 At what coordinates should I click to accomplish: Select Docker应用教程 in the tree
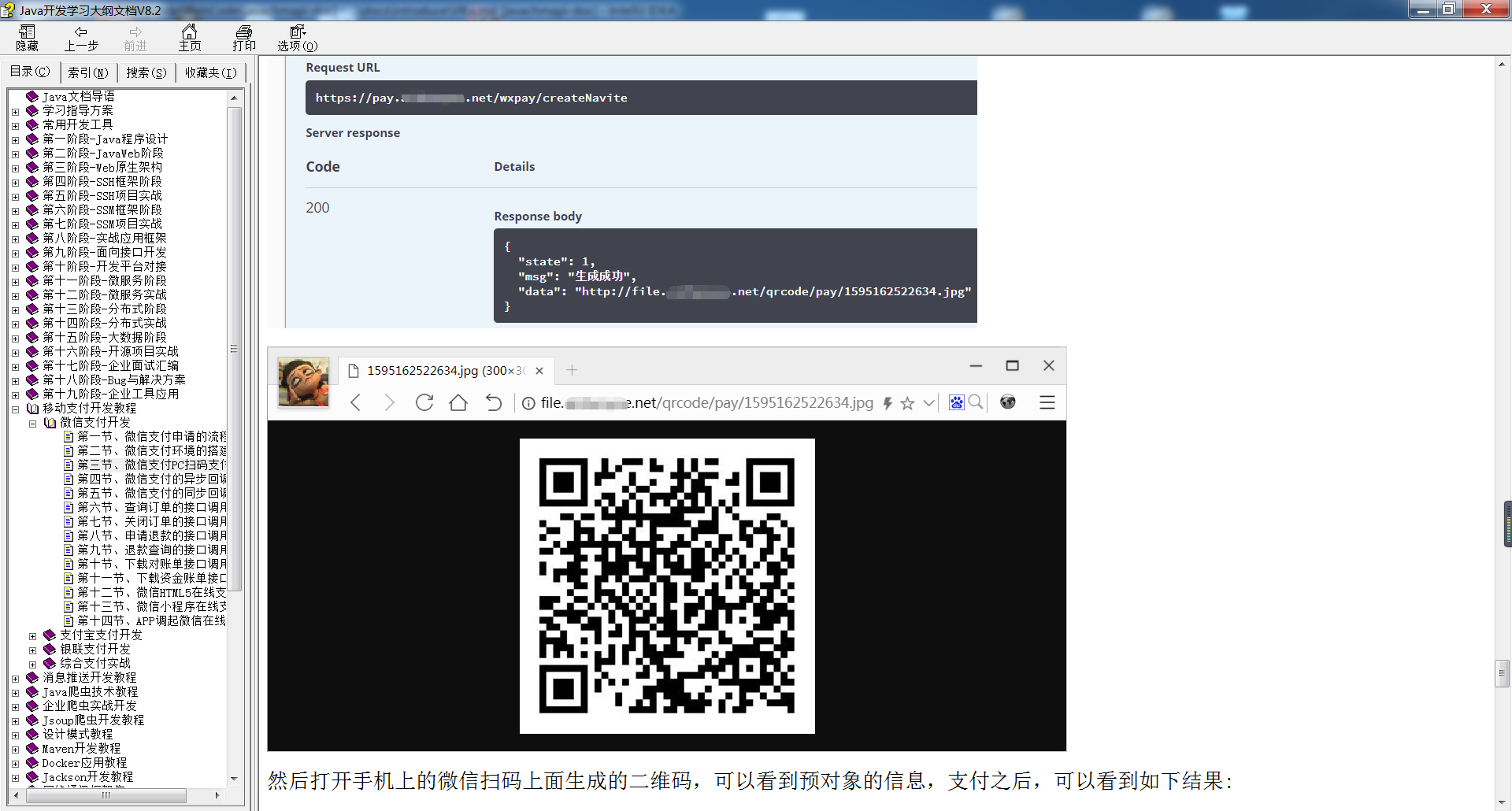[84, 762]
